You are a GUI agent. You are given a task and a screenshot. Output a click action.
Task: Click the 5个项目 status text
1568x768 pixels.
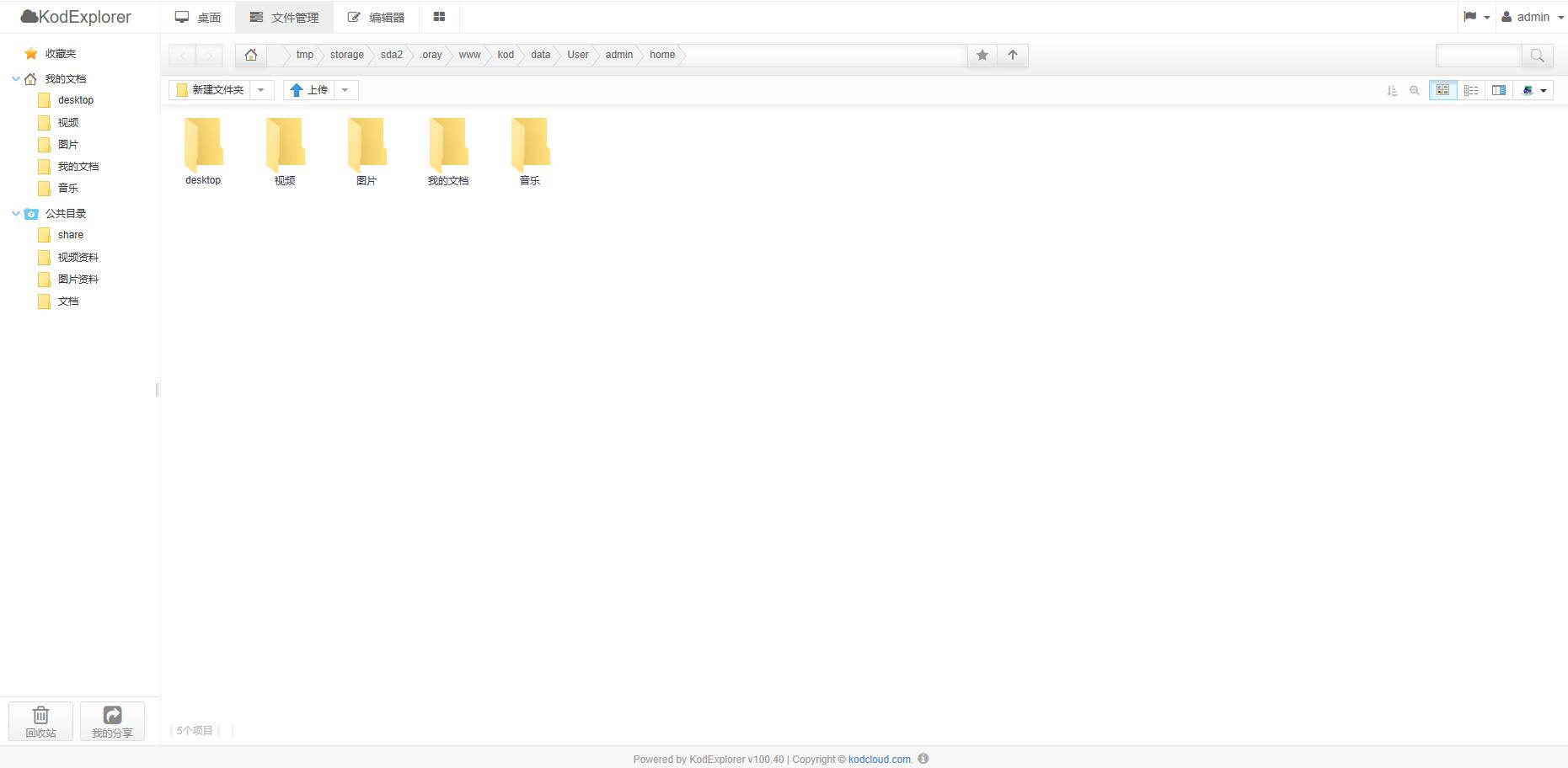click(x=195, y=731)
